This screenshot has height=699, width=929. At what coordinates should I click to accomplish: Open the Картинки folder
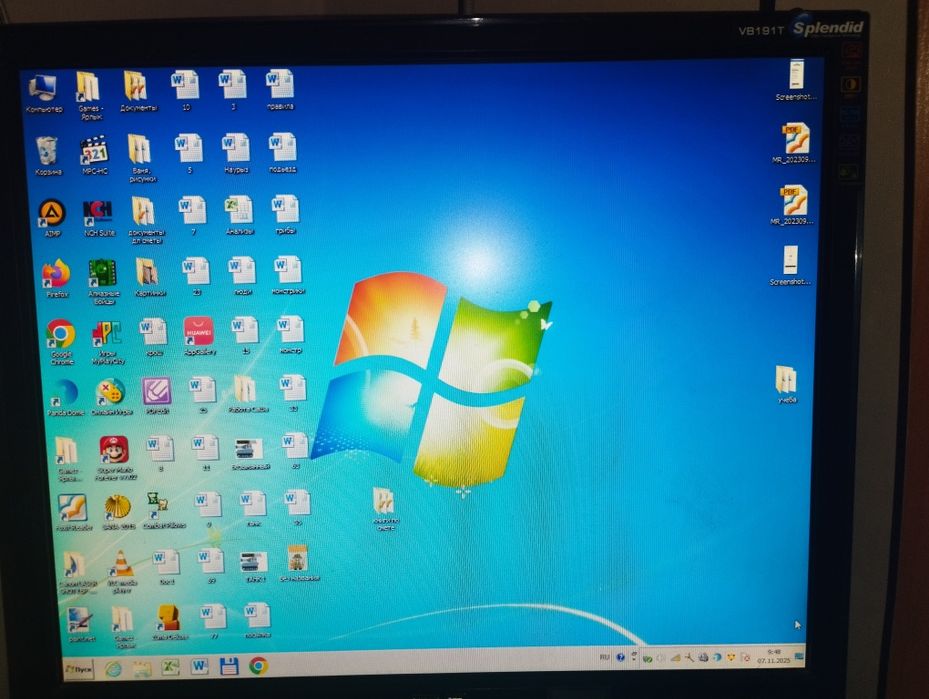click(x=148, y=277)
